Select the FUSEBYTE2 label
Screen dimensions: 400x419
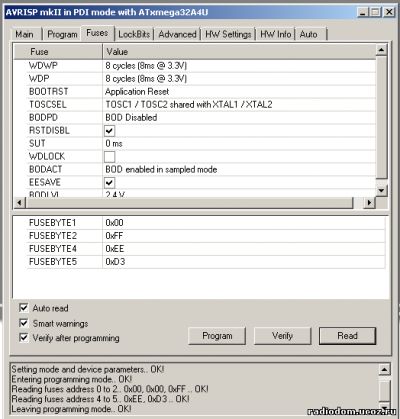(x=53, y=236)
